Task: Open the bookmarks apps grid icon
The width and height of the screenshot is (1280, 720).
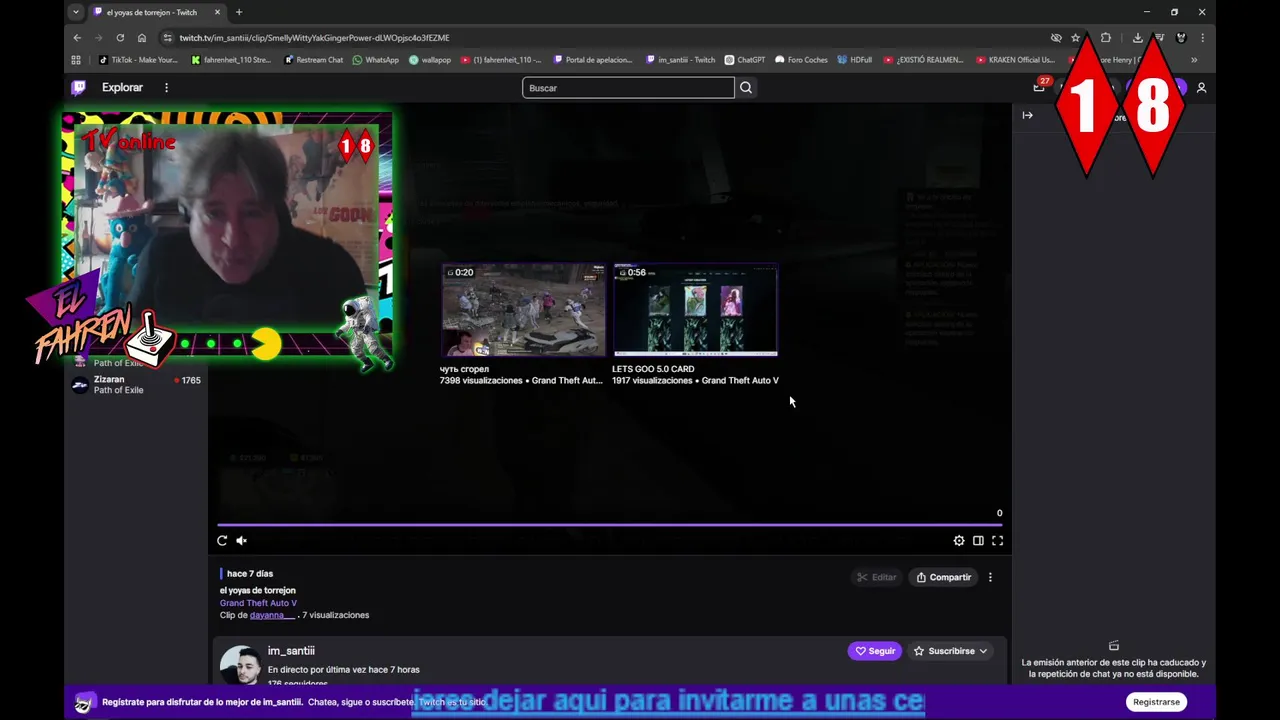Action: pos(76,60)
